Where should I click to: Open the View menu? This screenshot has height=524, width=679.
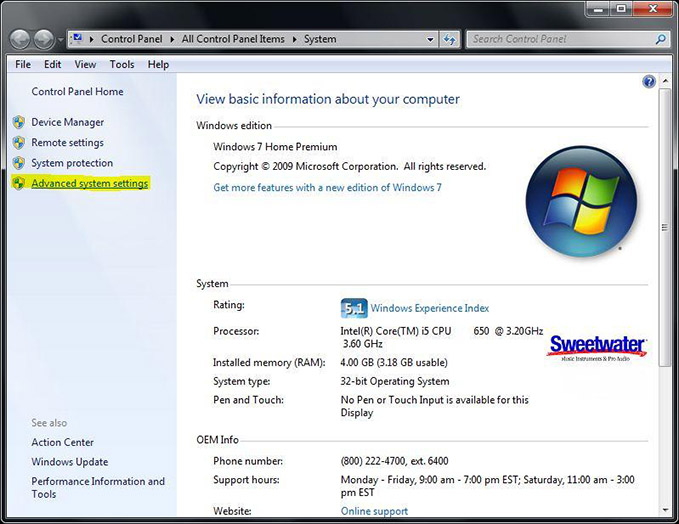[85, 65]
